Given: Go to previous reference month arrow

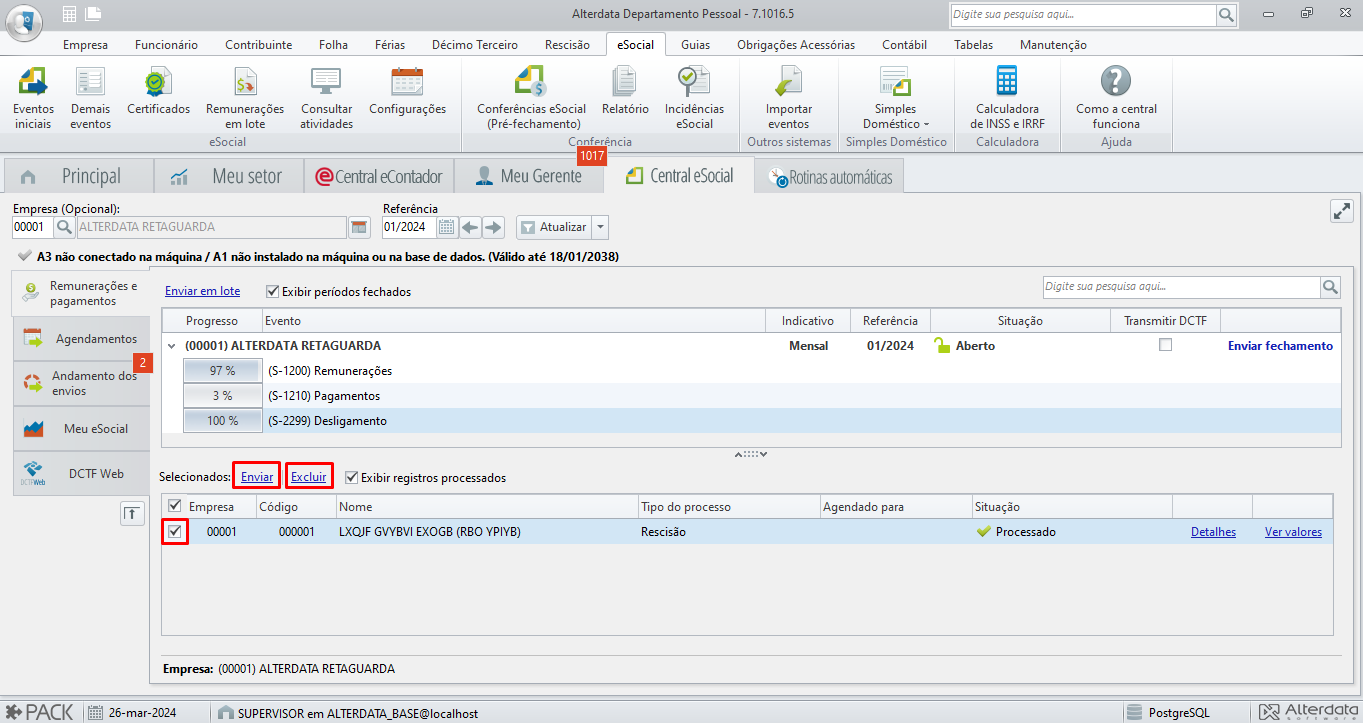Looking at the screenshot, I should (x=470, y=227).
